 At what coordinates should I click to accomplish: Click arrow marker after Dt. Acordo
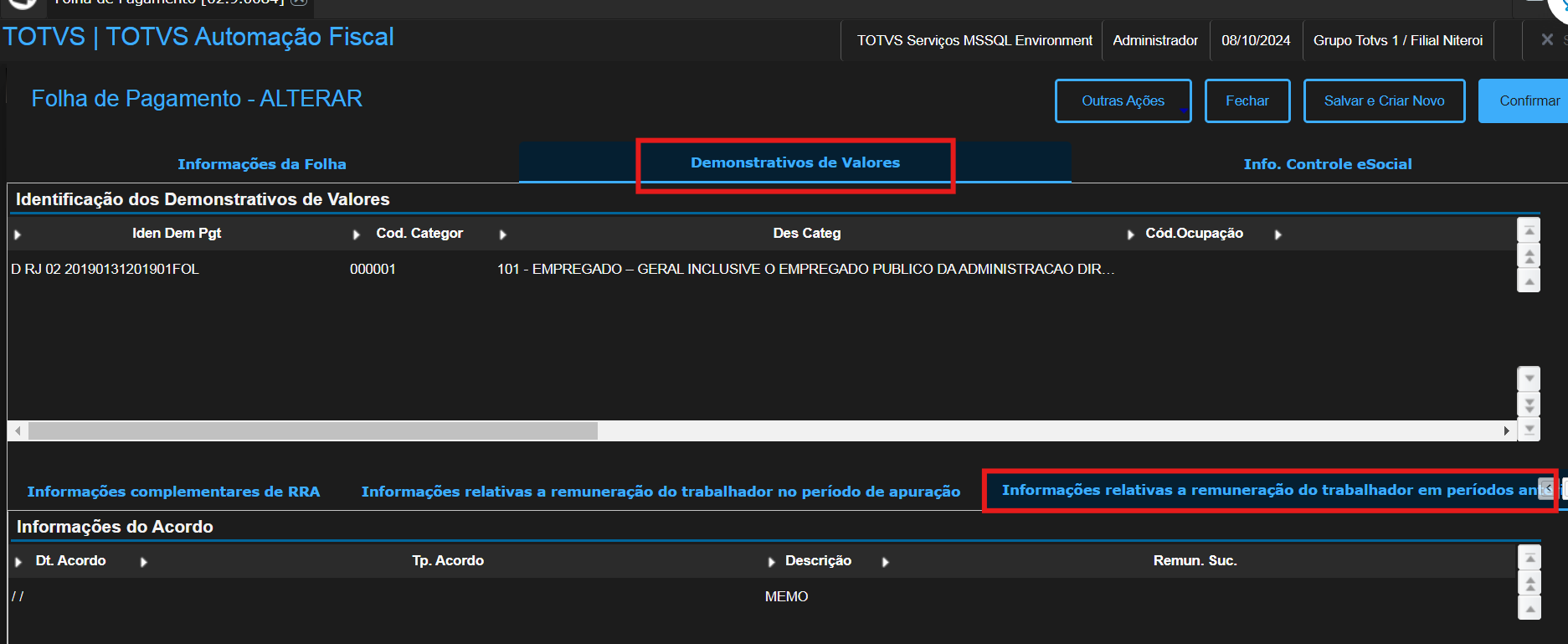coord(143,562)
